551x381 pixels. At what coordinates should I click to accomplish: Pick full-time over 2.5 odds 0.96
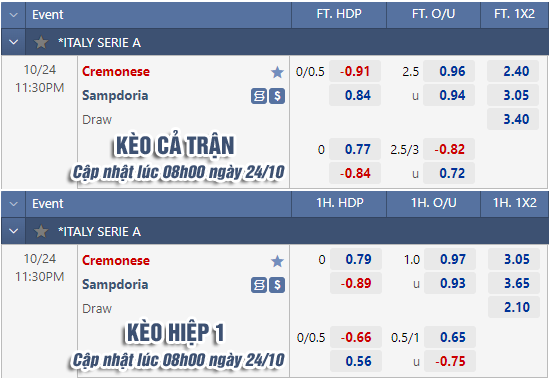pos(449,71)
